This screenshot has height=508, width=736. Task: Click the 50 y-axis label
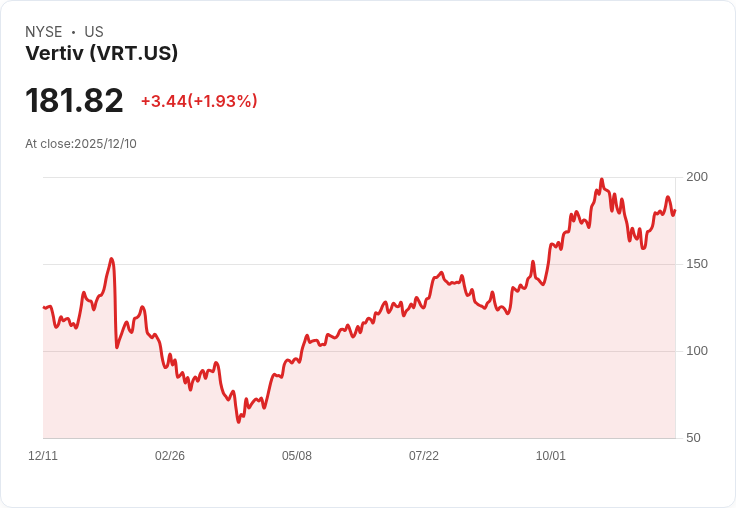693,438
